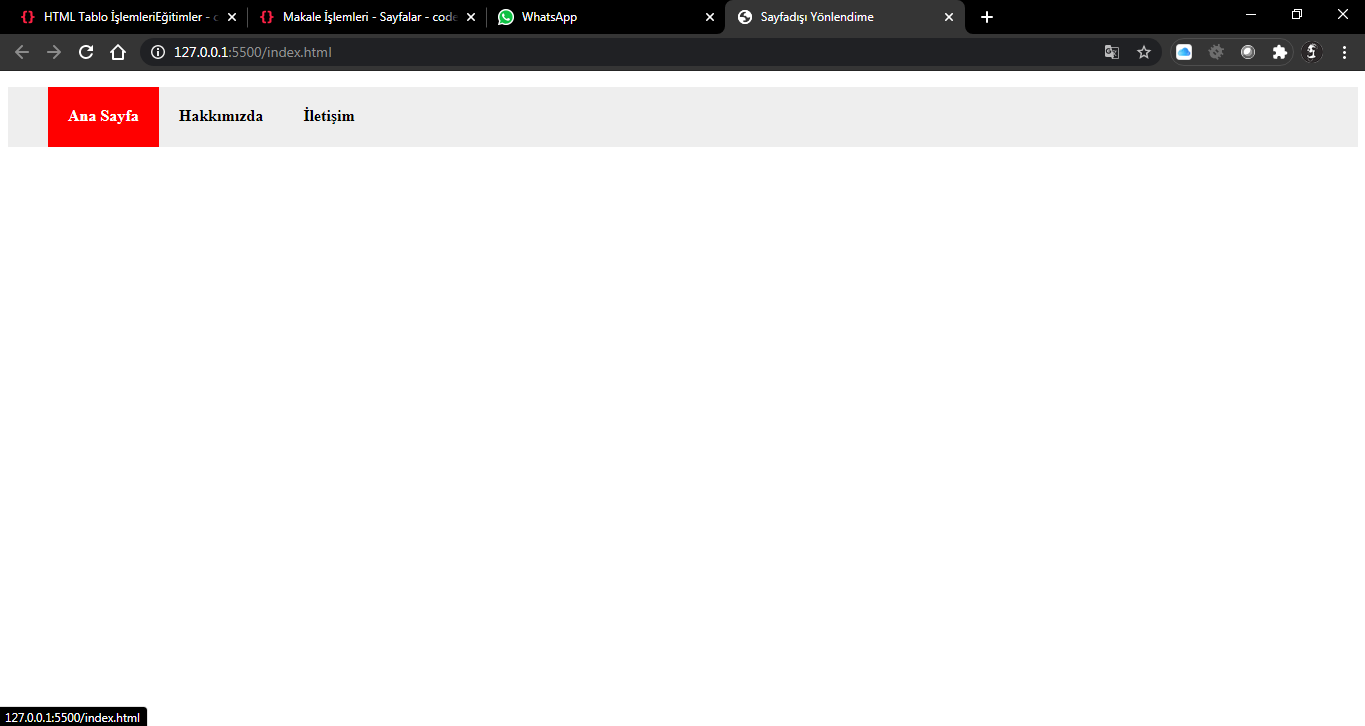The height and width of the screenshot is (726, 1365).
Task: Open the Chrome three-dot menu
Action: click(1344, 52)
